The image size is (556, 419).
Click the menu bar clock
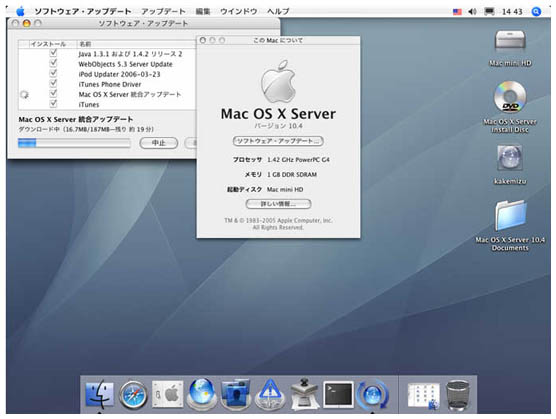512,12
